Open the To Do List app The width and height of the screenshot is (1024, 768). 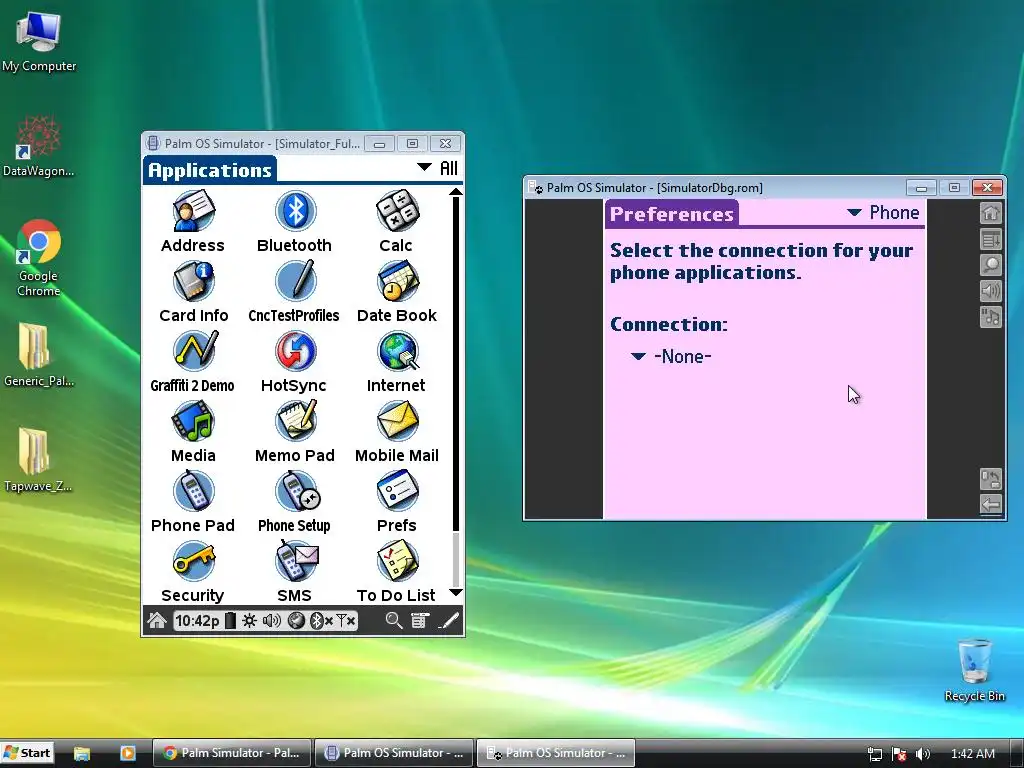coord(396,571)
